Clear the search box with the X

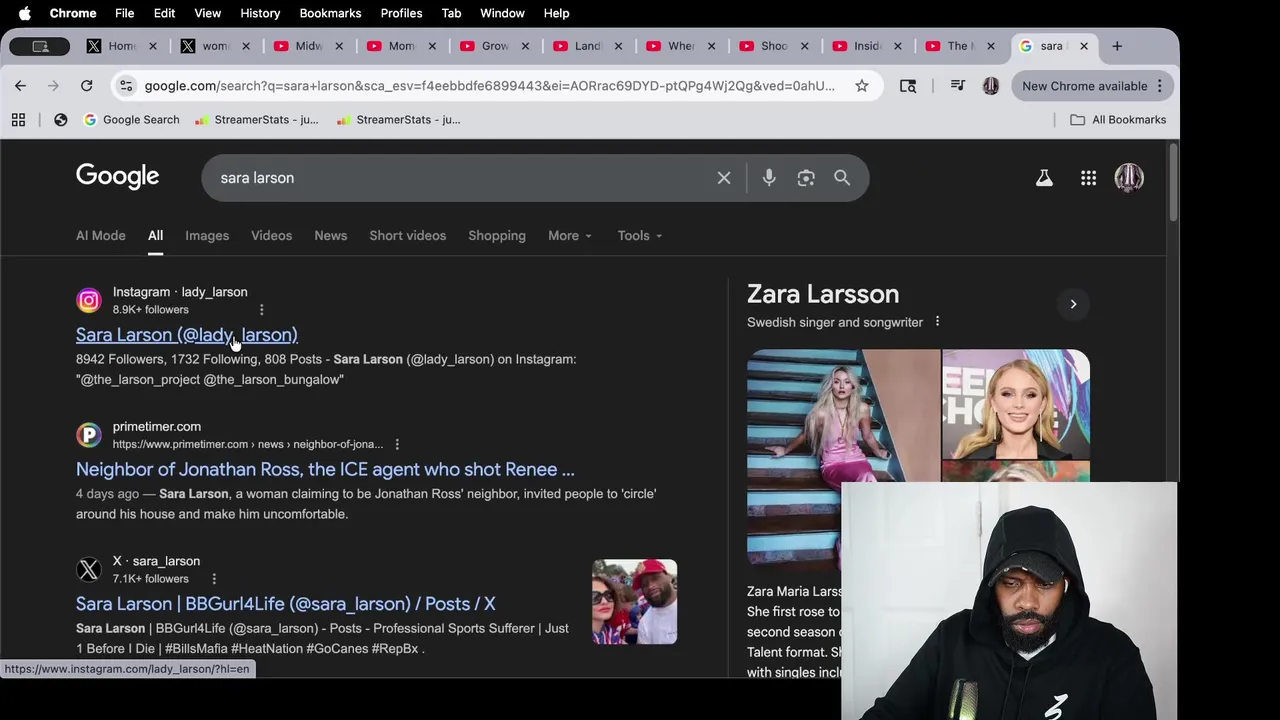pos(724,178)
